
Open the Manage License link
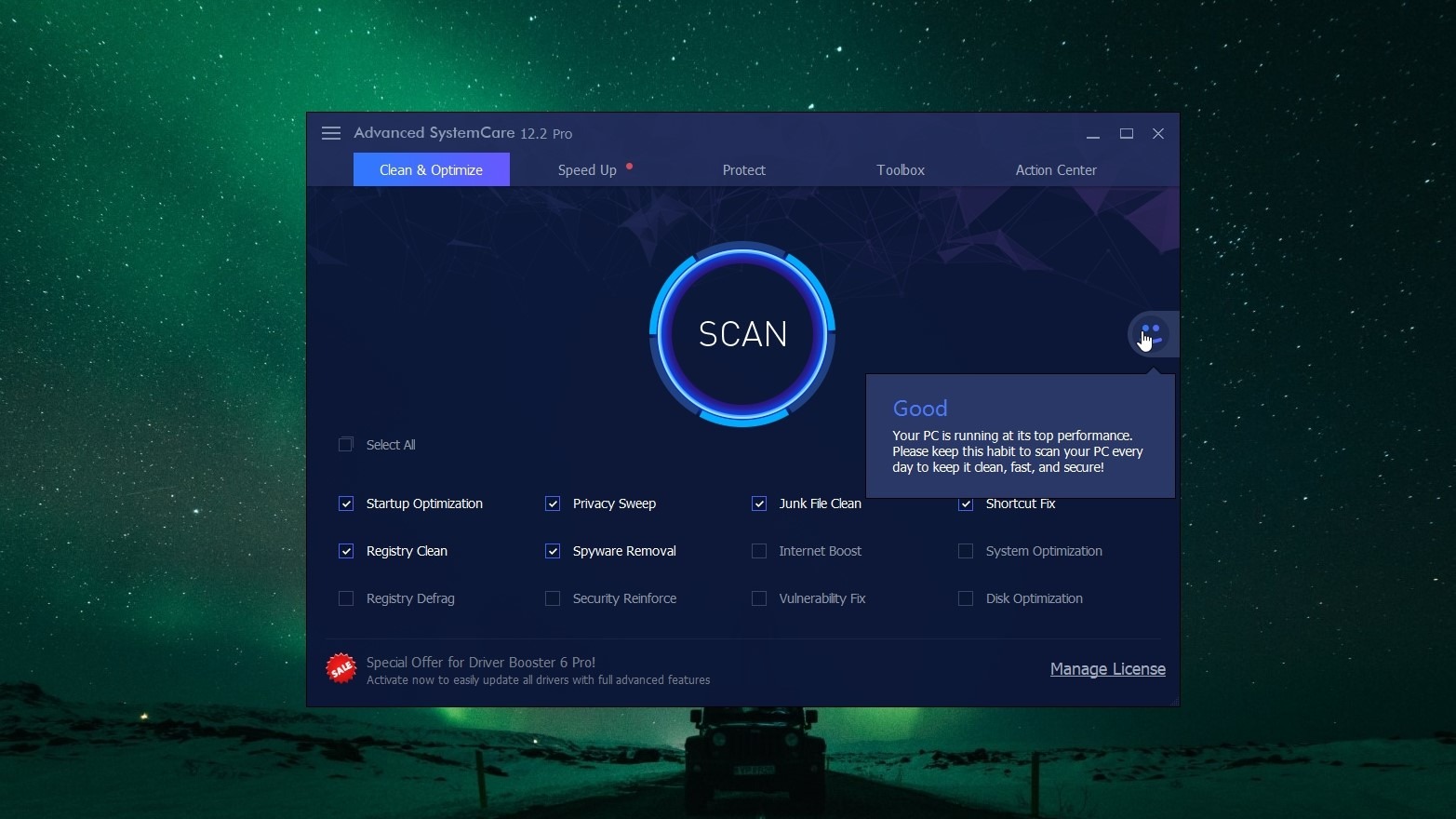tap(1107, 668)
